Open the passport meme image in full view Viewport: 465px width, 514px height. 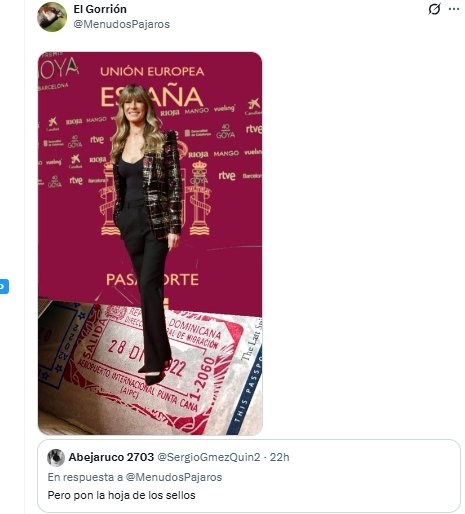tap(150, 243)
